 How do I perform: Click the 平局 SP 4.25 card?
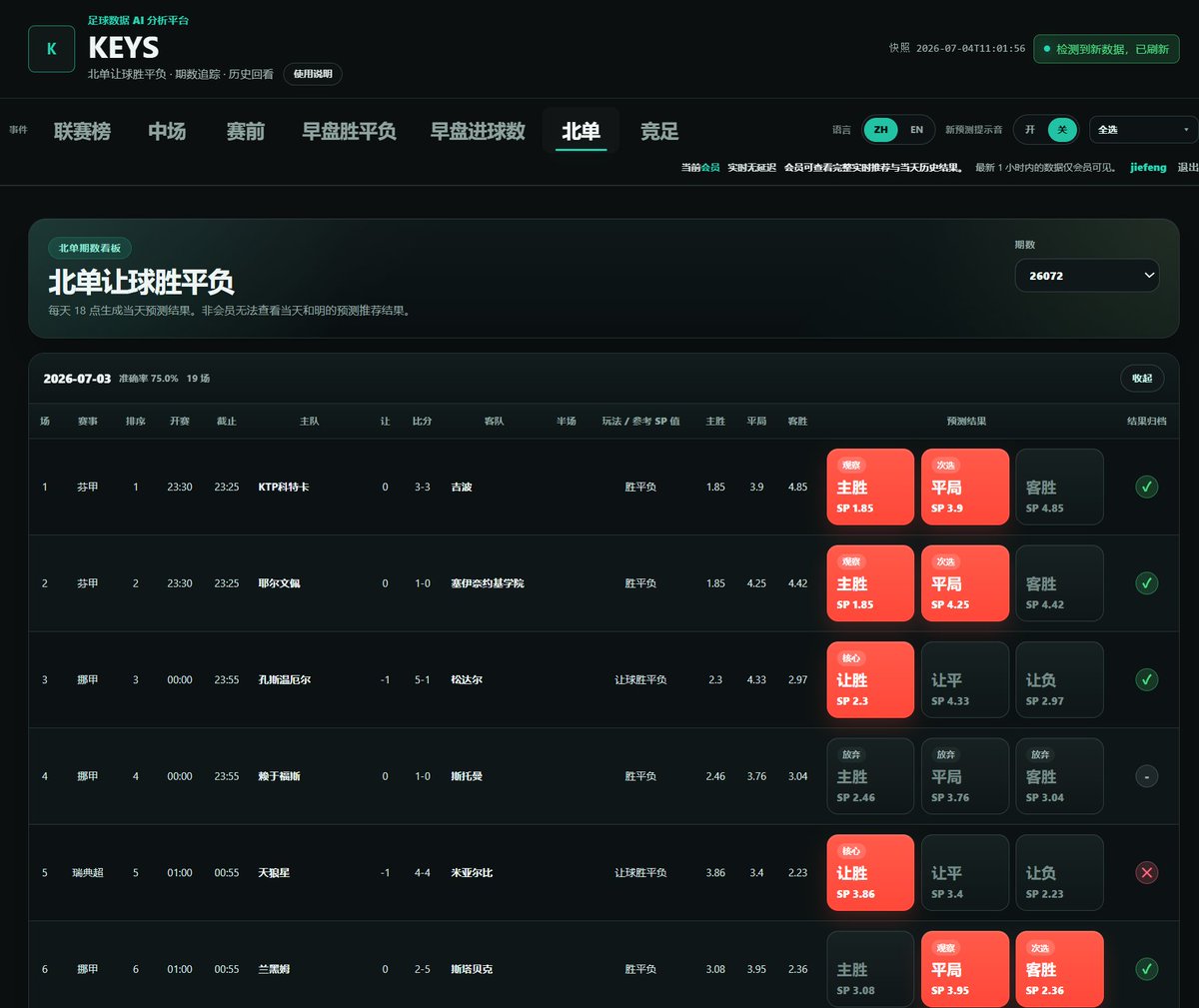coord(965,583)
